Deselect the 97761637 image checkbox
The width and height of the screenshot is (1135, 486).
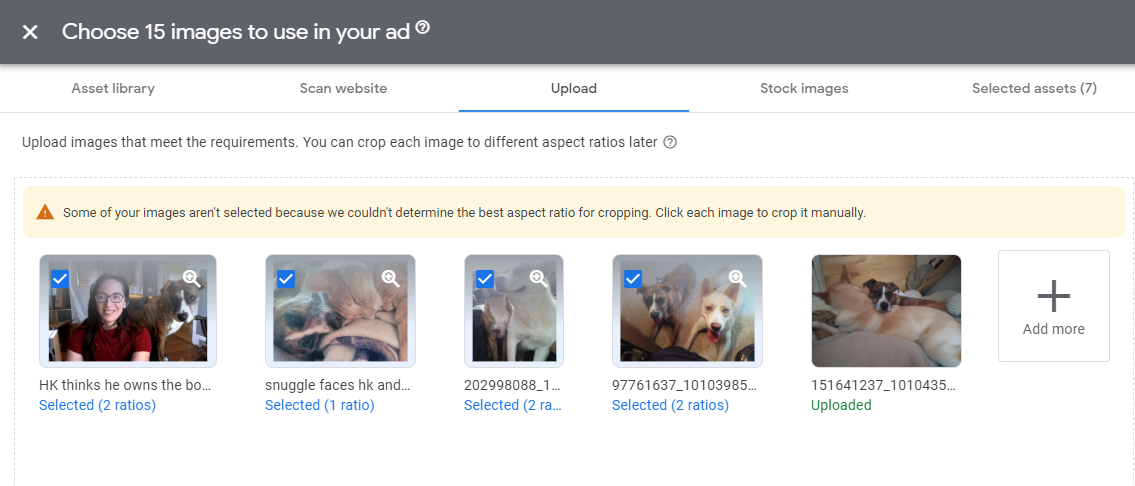pos(633,279)
